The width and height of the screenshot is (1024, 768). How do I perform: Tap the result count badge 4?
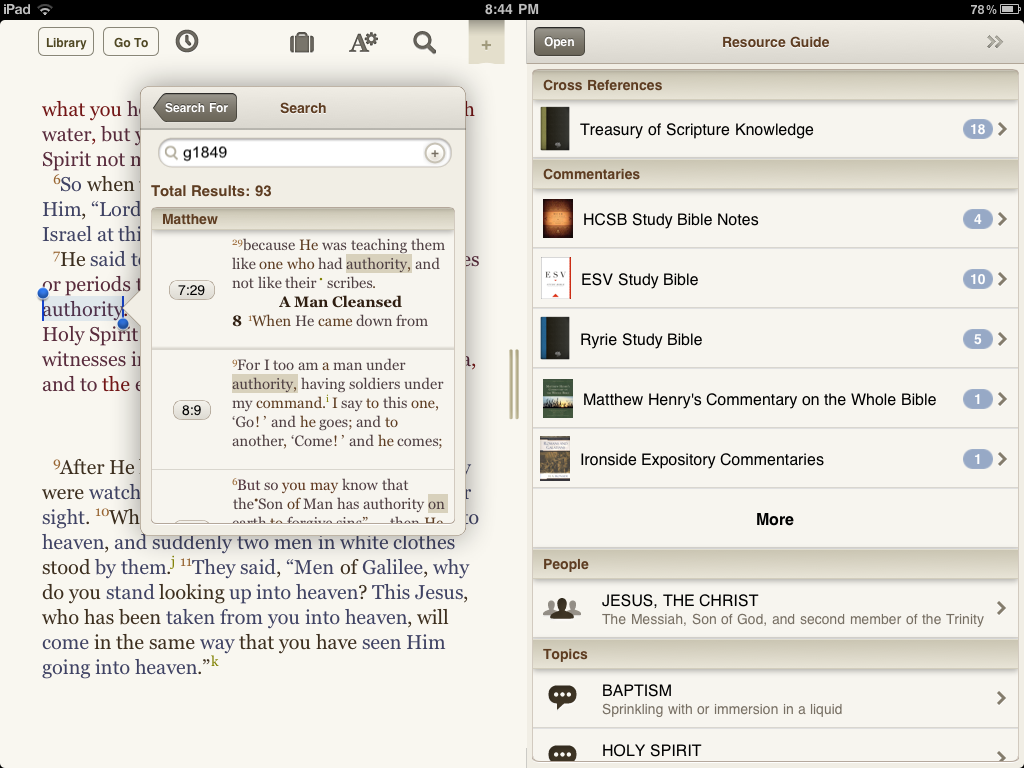977,219
